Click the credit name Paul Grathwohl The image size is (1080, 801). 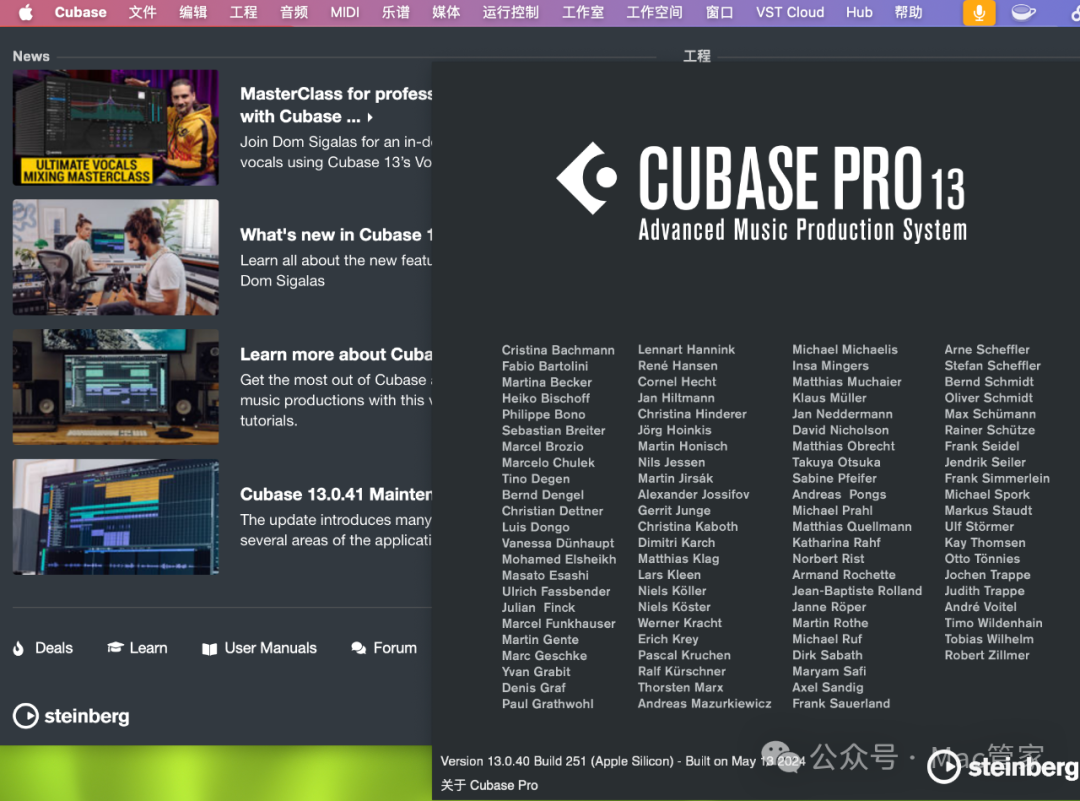(x=548, y=704)
